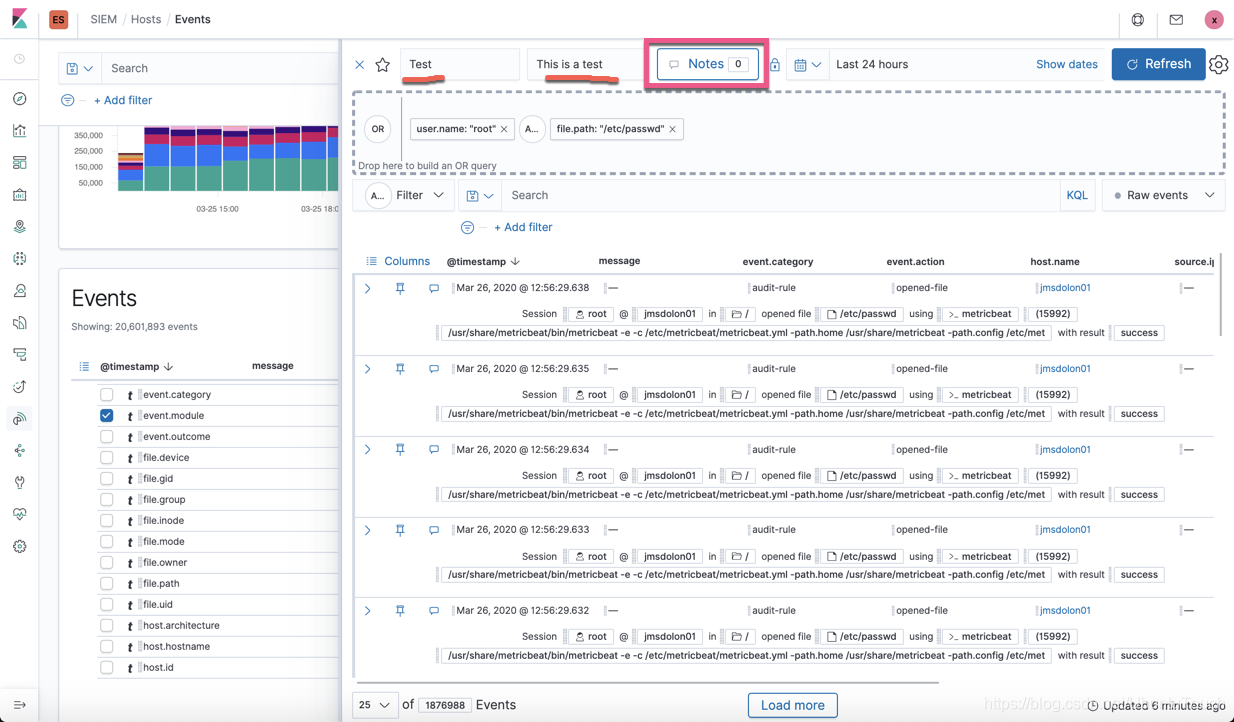Open the ES space avatar

58,19
